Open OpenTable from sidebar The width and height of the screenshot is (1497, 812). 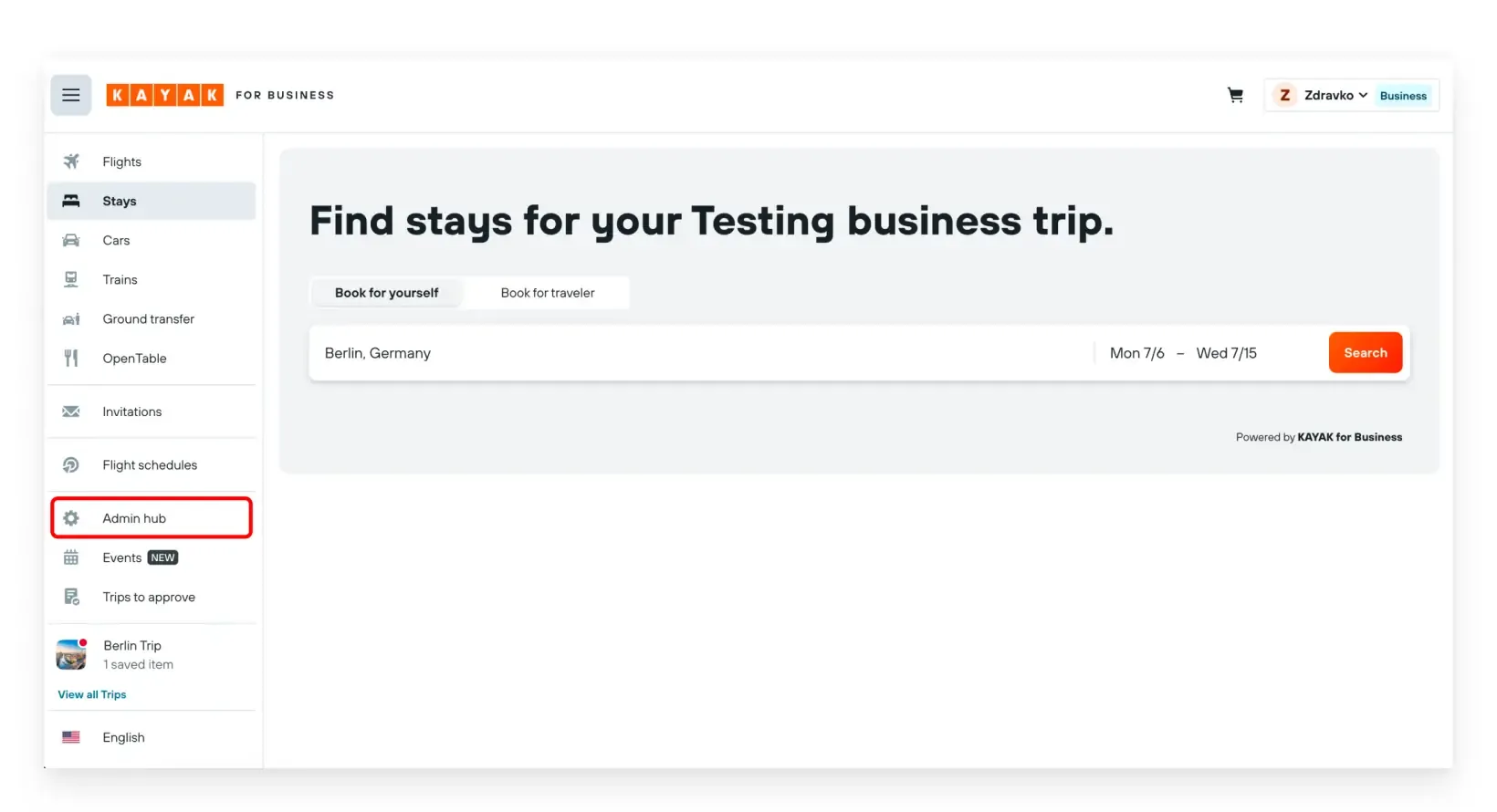(x=152, y=358)
